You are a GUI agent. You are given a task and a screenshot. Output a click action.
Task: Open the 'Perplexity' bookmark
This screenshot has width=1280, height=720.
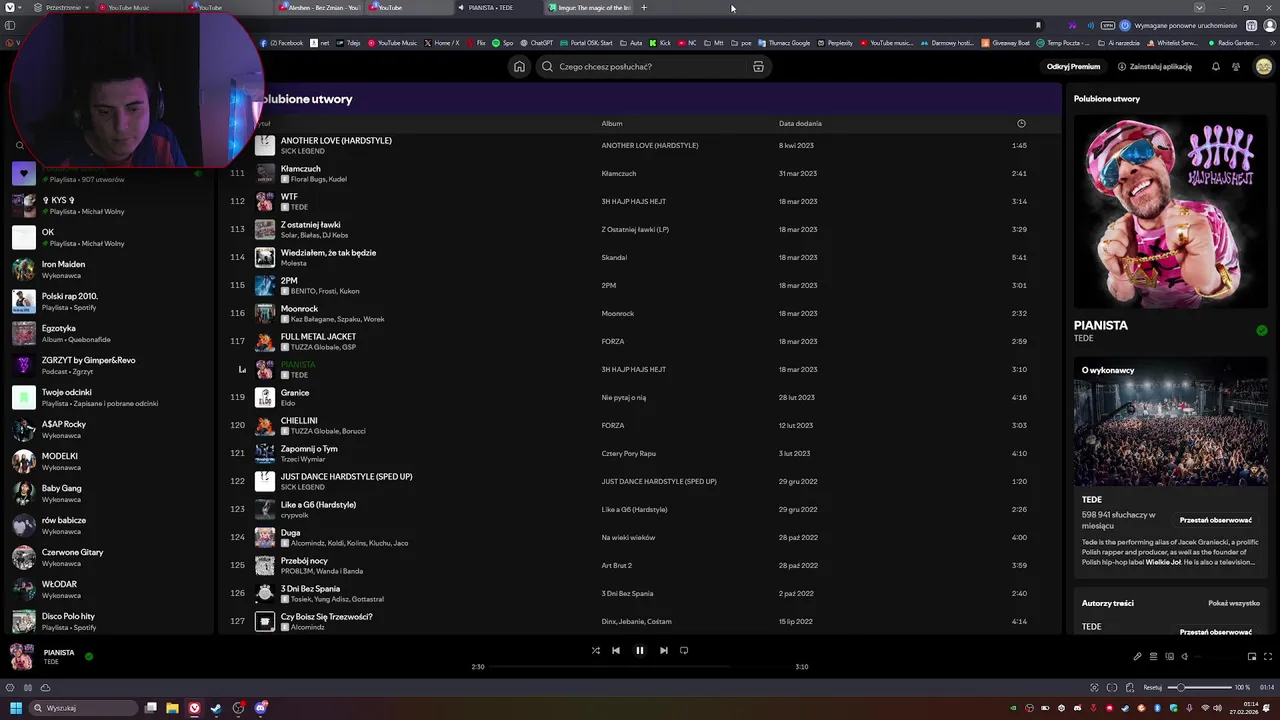pos(835,43)
